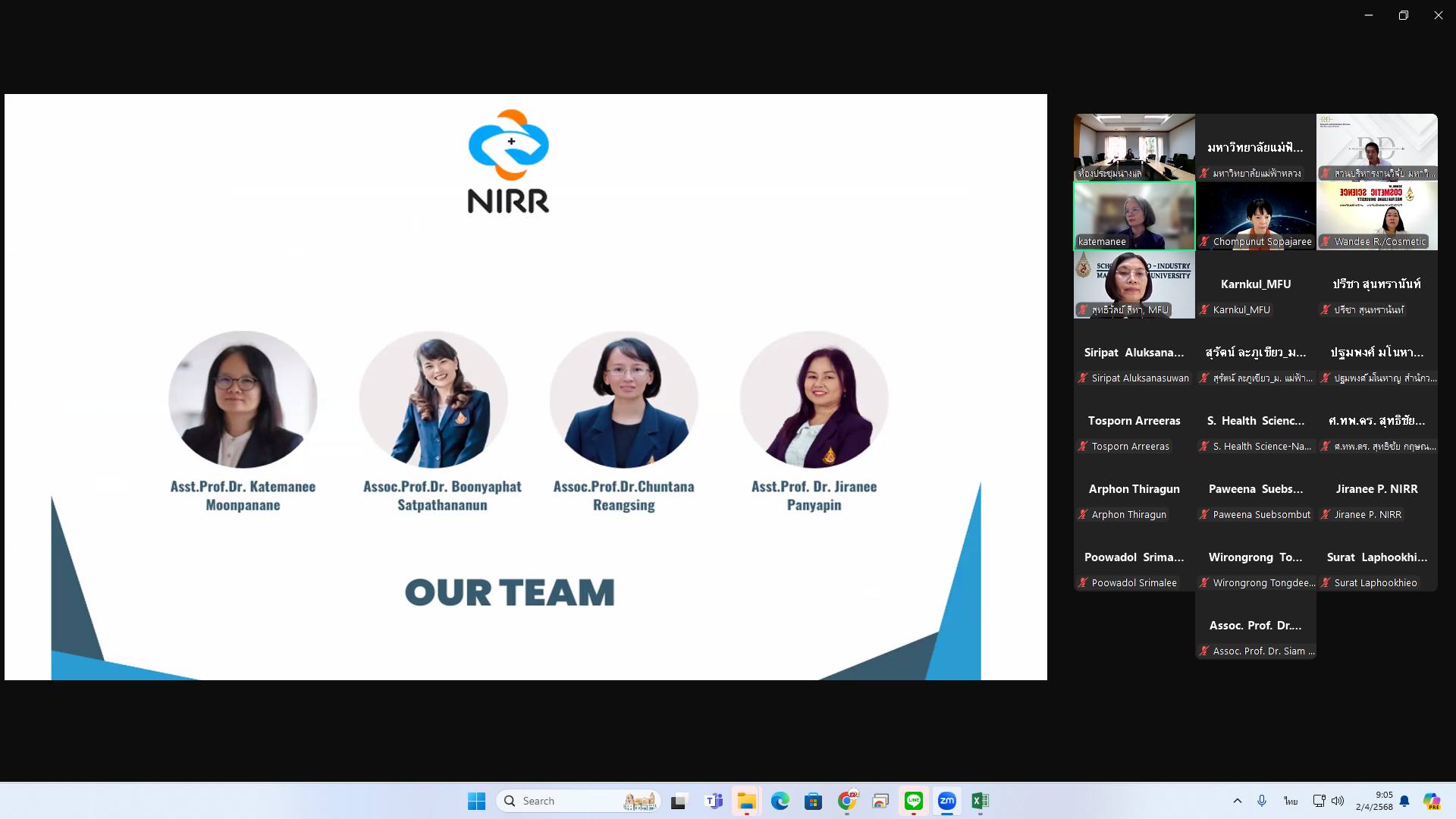Select Poowadol Srimalee participant tile
This screenshot has width=1456, height=819.
coord(1134,557)
